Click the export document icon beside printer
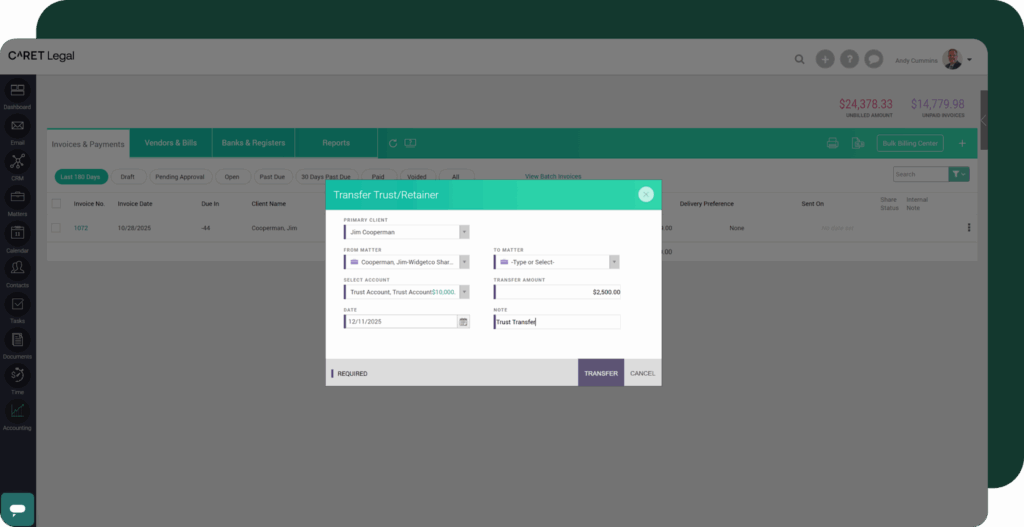The image size is (1024, 527). [858, 143]
